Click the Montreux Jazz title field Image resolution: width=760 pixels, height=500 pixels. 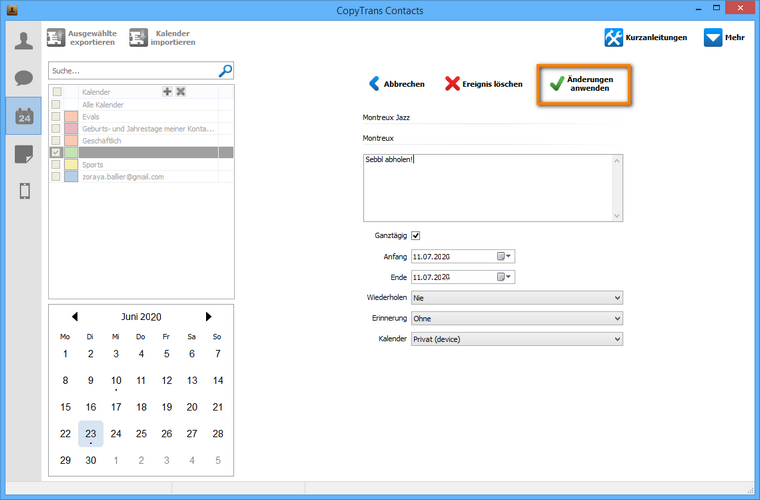[x=492, y=117]
